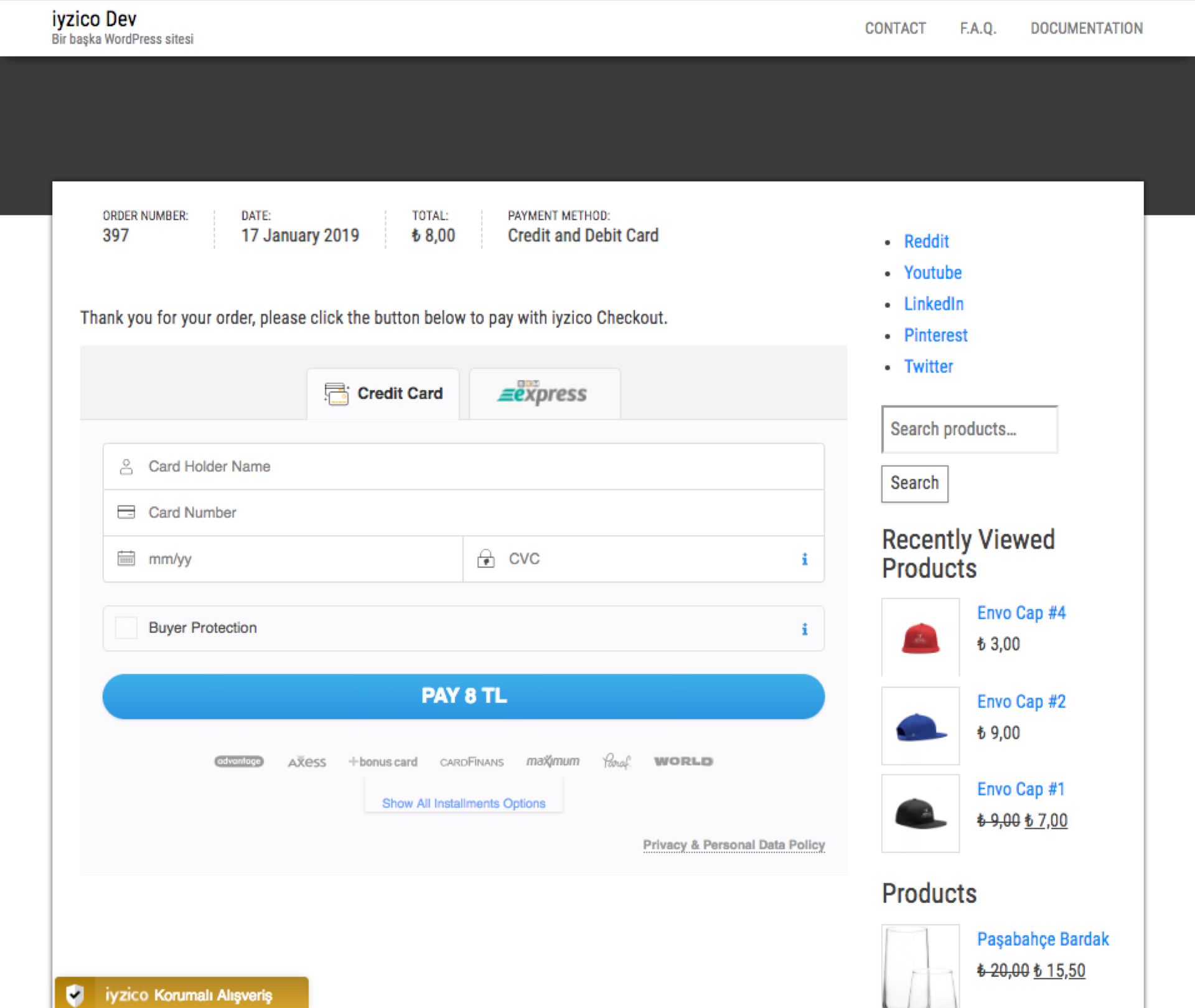Click the credit card number icon
Image resolution: width=1195 pixels, height=1008 pixels.
click(x=126, y=512)
